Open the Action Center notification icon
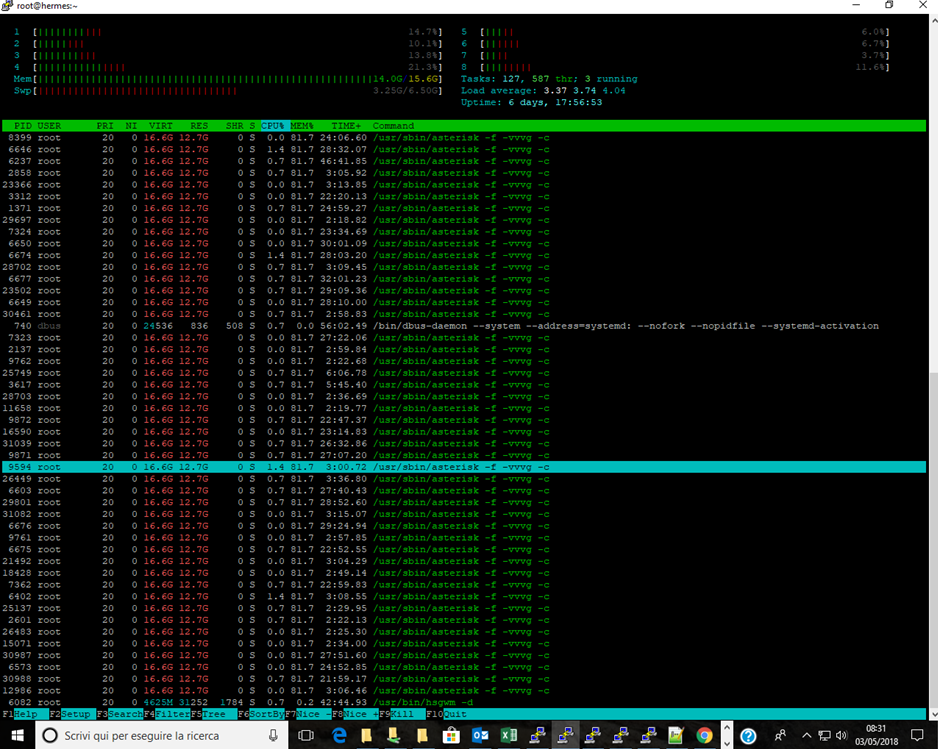 pyautogui.click(x=917, y=735)
